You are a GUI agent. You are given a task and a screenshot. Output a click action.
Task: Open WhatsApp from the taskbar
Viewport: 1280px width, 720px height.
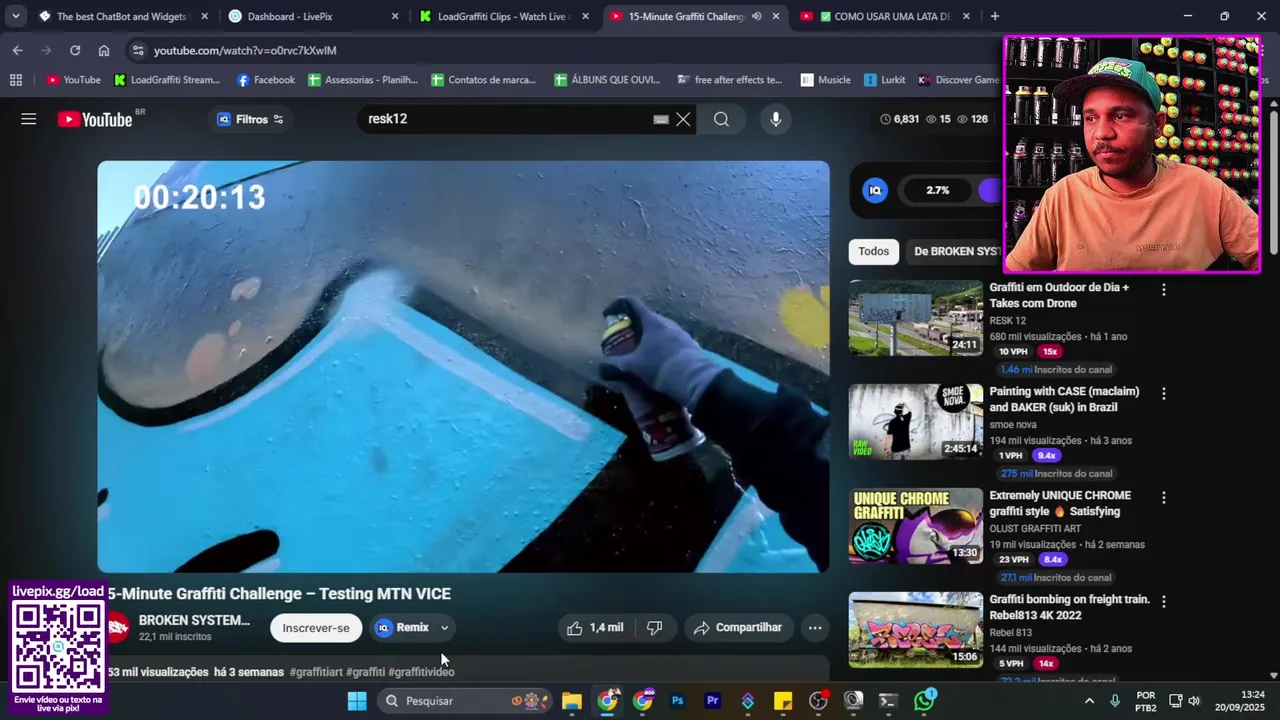(925, 700)
